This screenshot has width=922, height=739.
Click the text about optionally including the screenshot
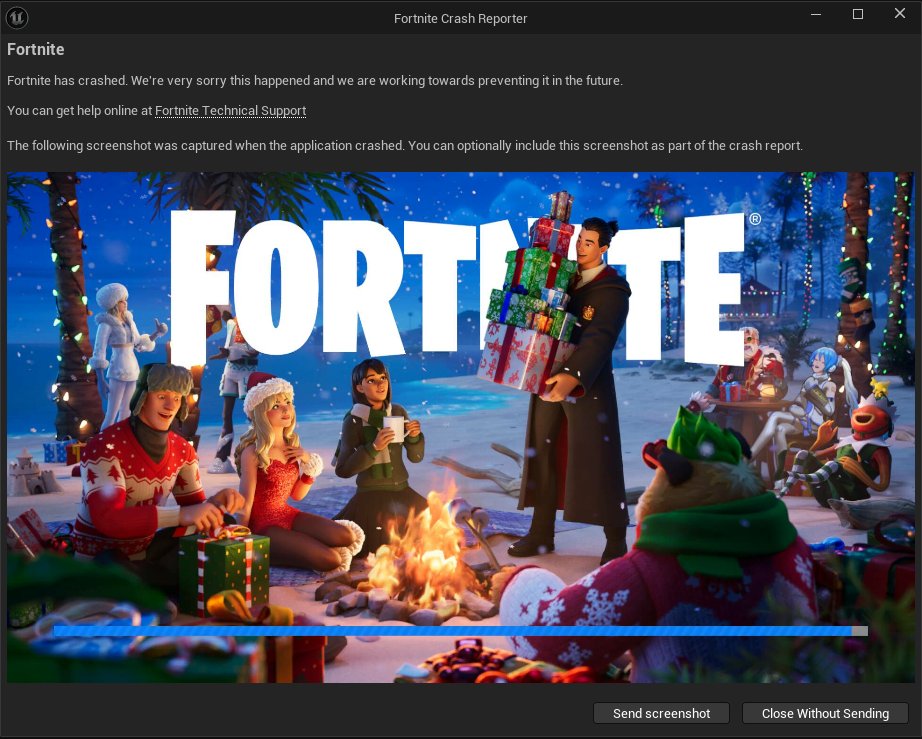click(405, 145)
